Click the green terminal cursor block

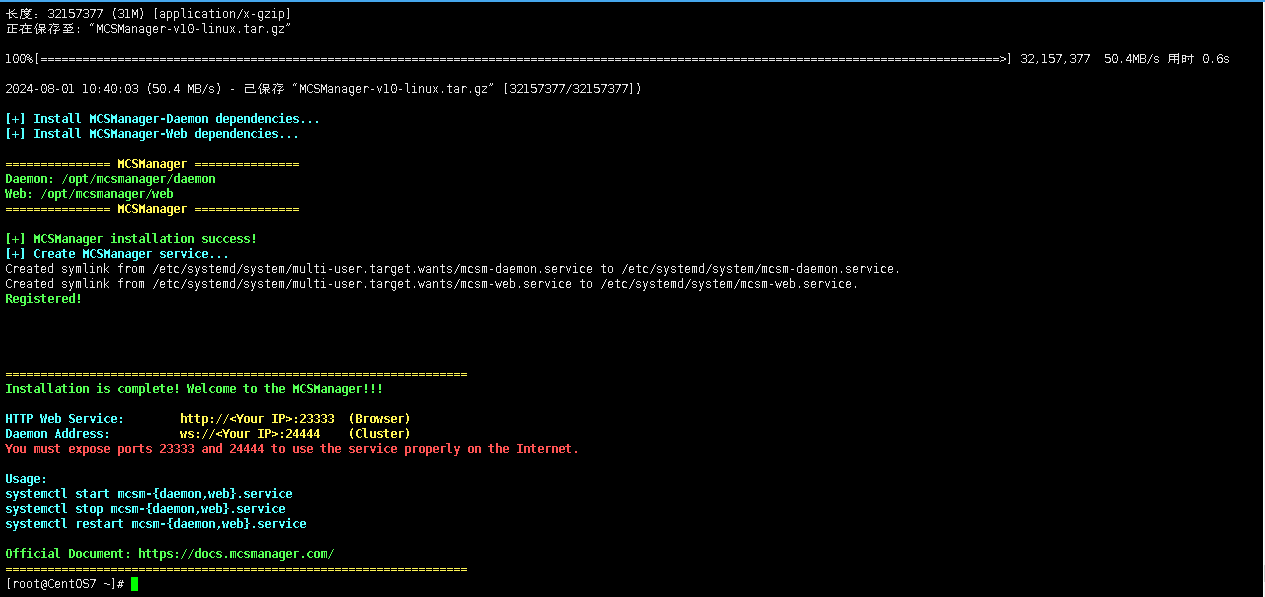pos(134,584)
